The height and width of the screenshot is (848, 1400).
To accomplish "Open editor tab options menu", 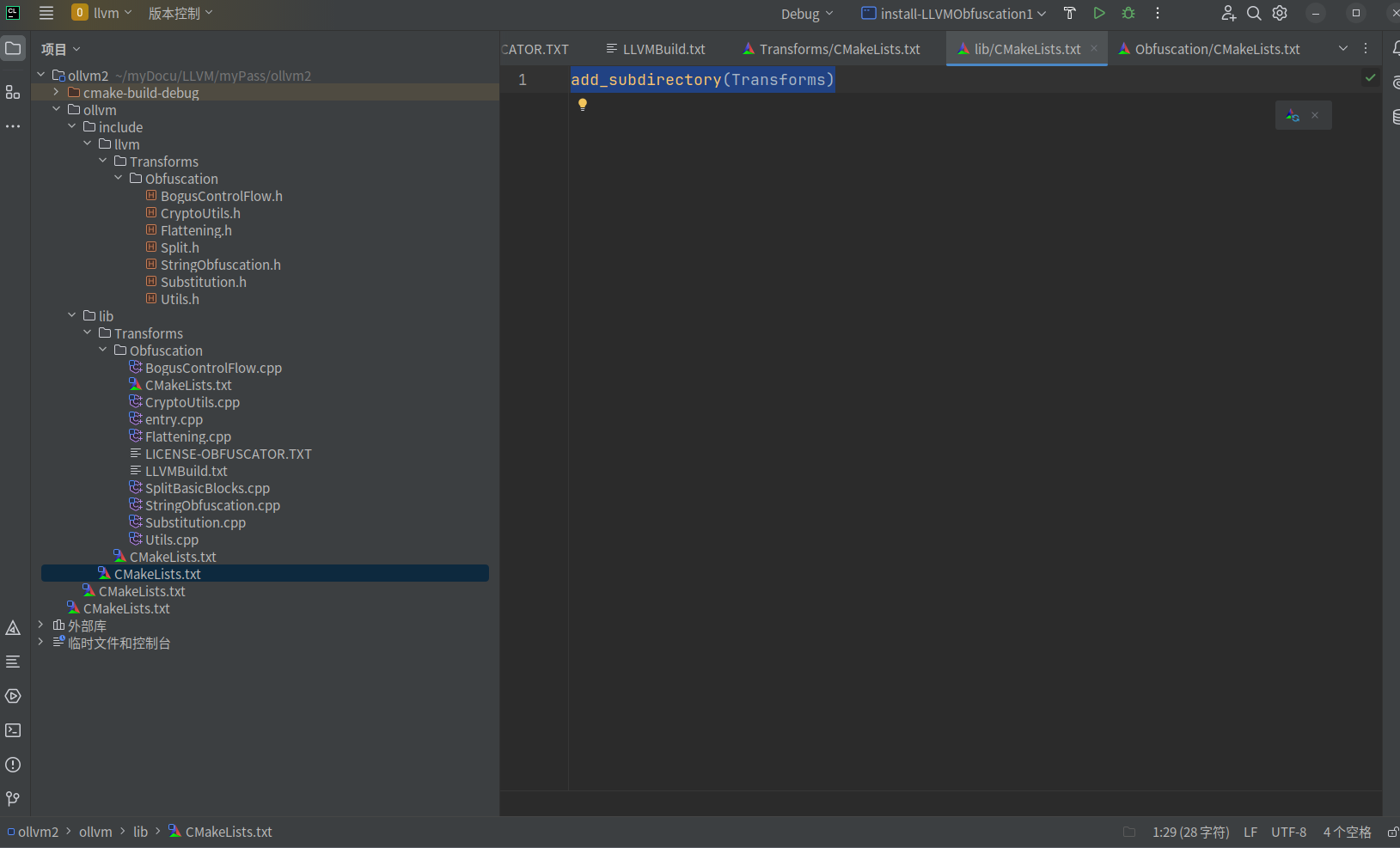I will click(1366, 49).
